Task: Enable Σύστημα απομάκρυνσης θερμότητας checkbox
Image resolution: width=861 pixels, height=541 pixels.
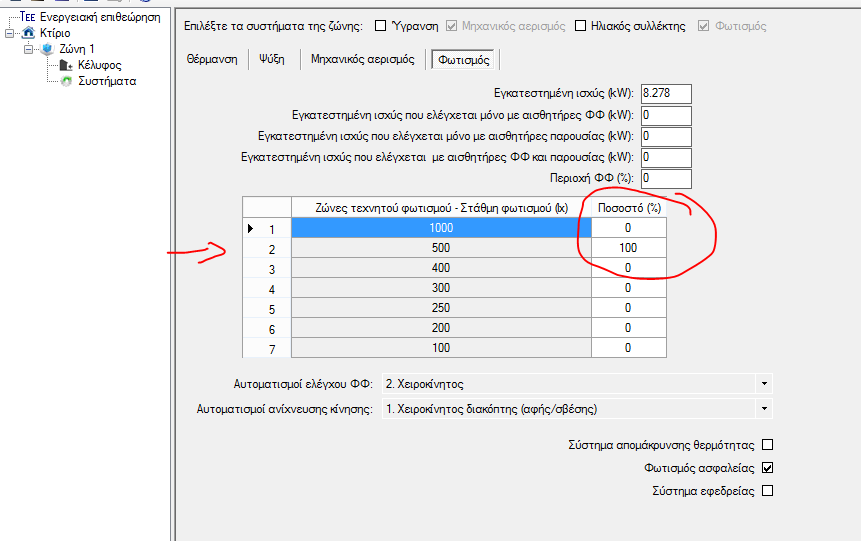Action: (768, 445)
